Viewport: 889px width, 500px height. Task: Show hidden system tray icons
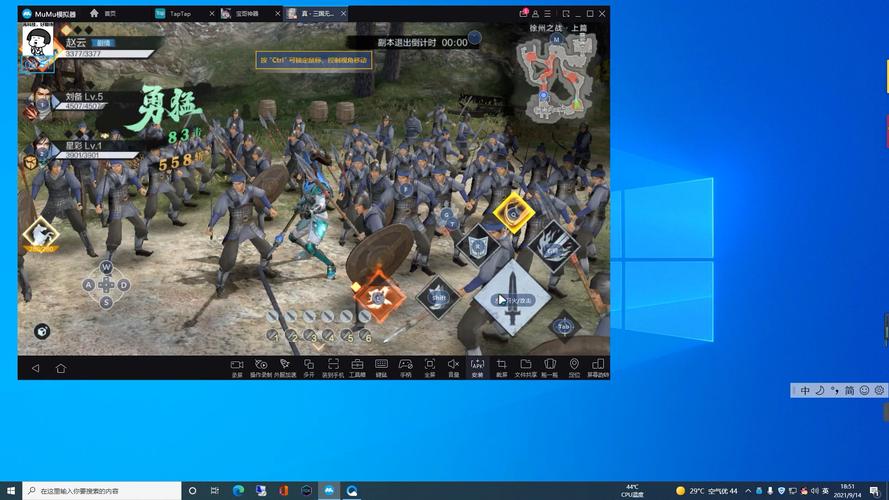[x=748, y=491]
